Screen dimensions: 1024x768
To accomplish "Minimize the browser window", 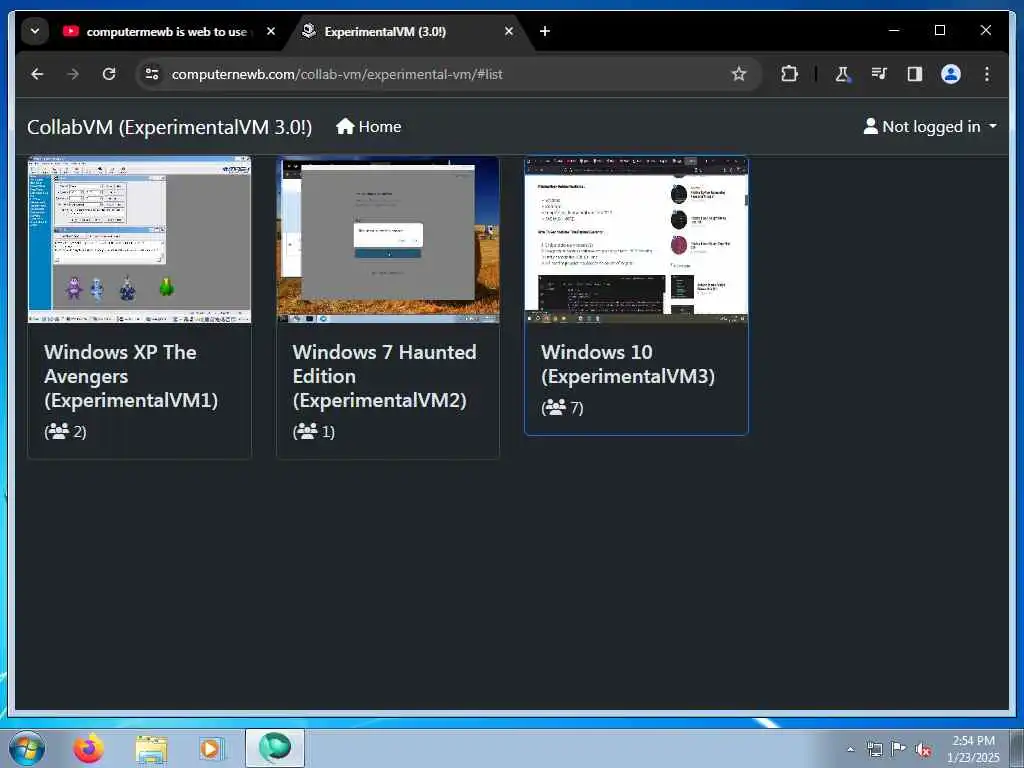I will pyautogui.click(x=894, y=31).
